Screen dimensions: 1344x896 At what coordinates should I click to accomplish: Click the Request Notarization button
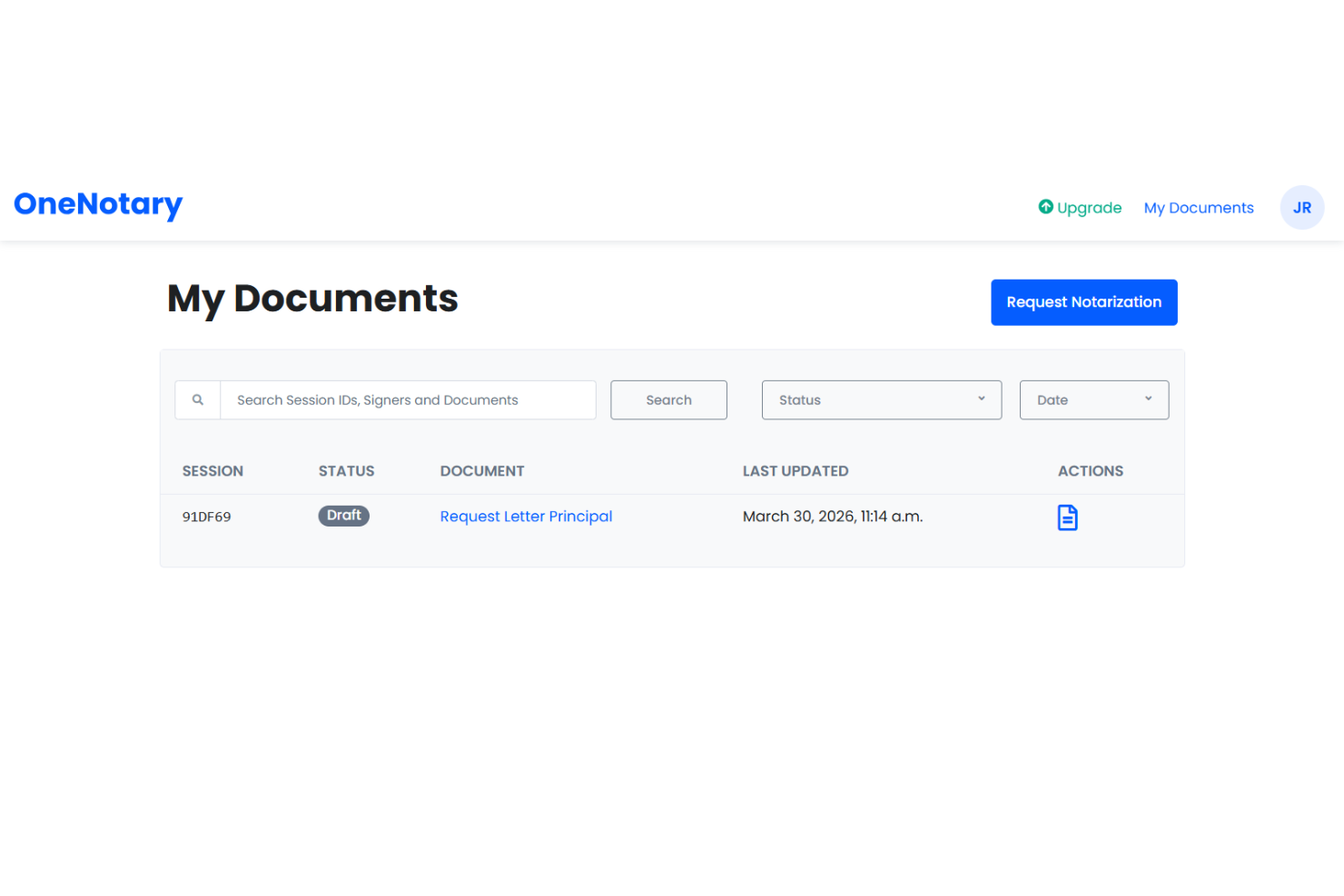pyautogui.click(x=1083, y=301)
